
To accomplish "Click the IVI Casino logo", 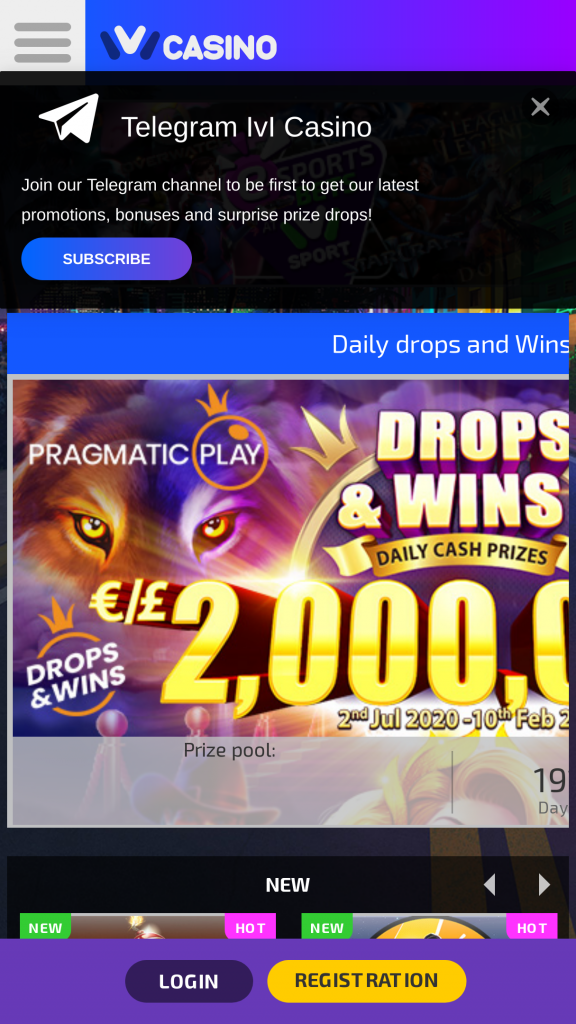I will [x=188, y=43].
